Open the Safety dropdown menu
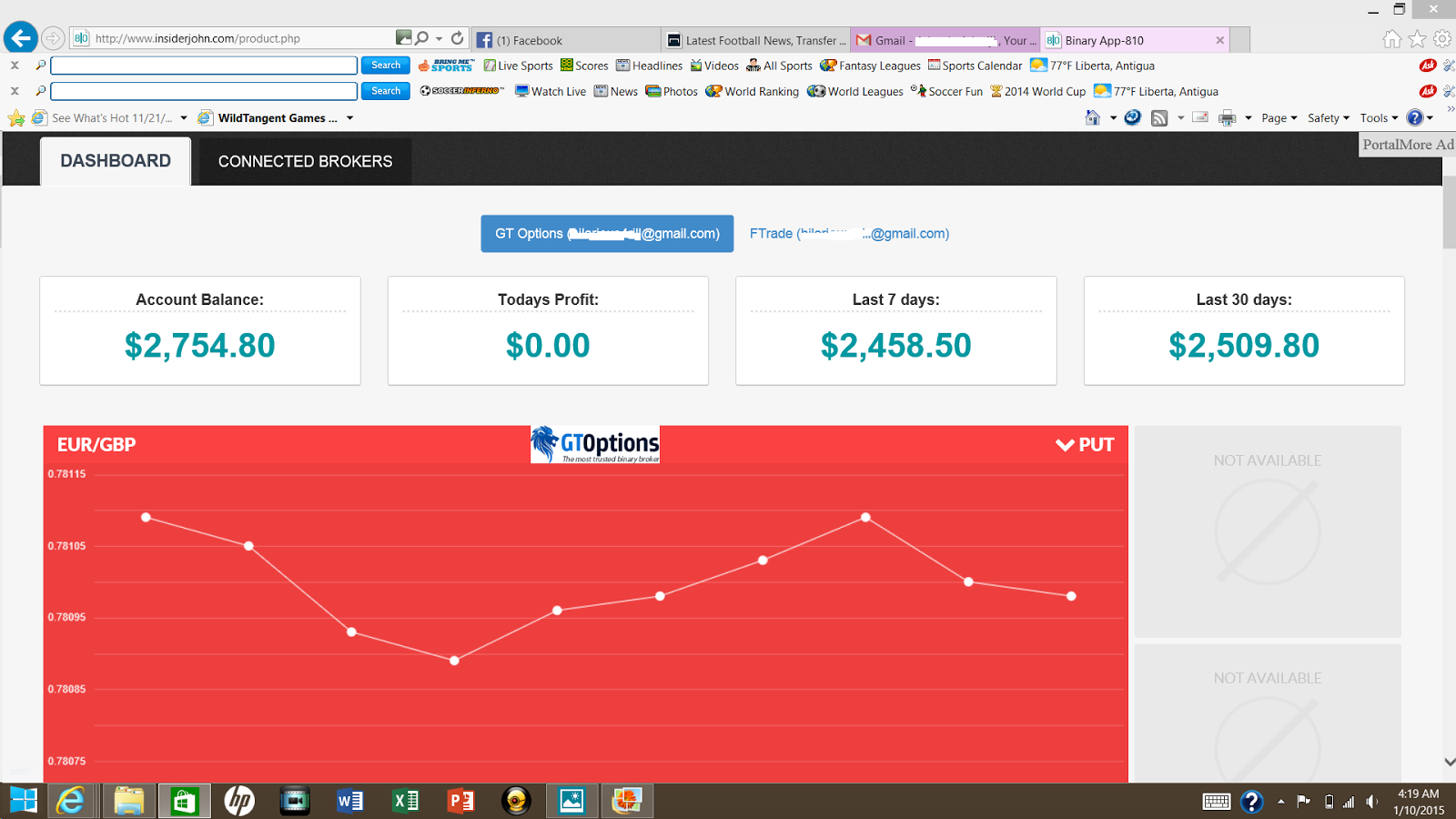Viewport: 1456px width, 819px height. pos(1329,118)
